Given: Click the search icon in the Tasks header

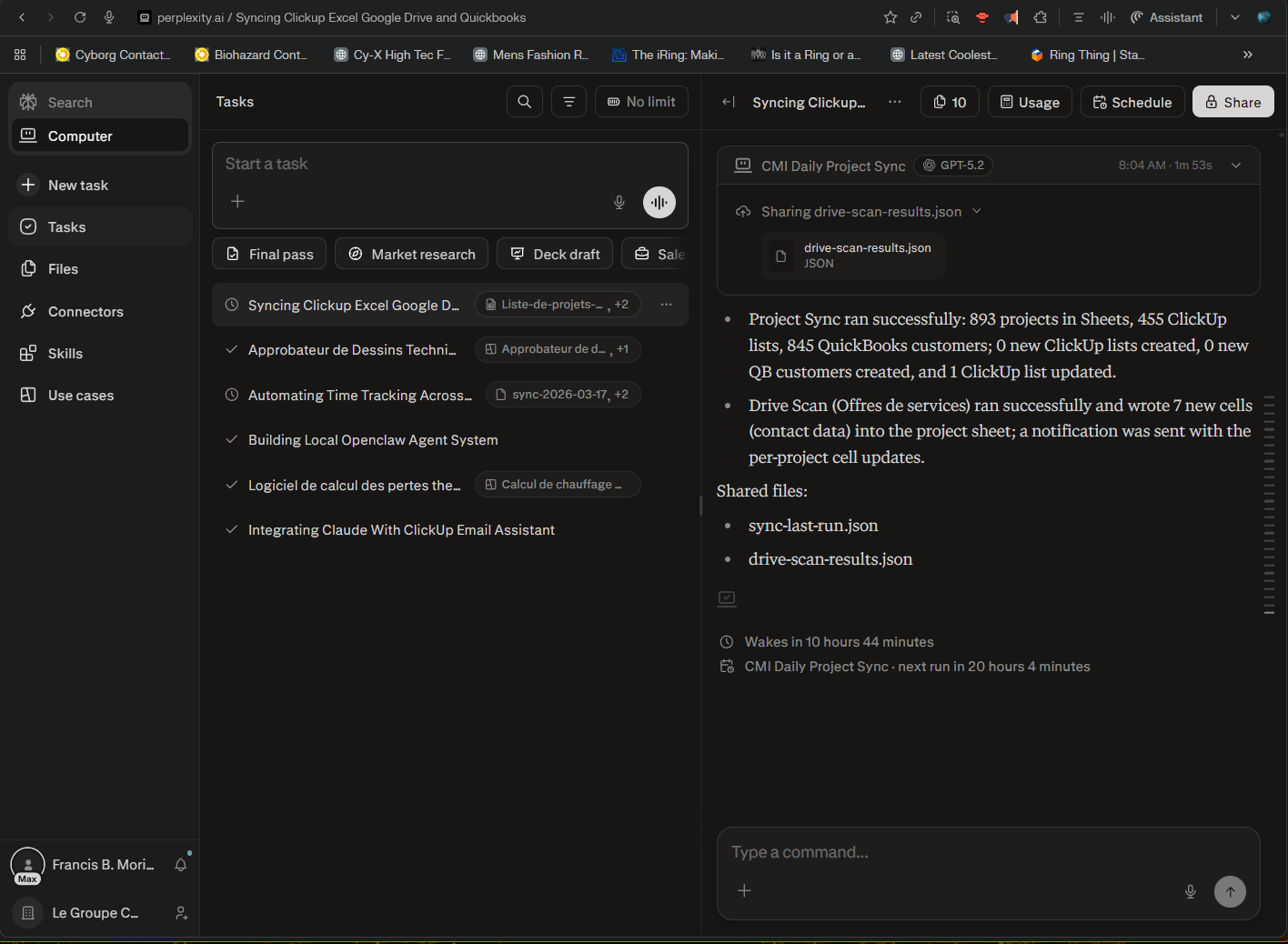Looking at the screenshot, I should (524, 102).
